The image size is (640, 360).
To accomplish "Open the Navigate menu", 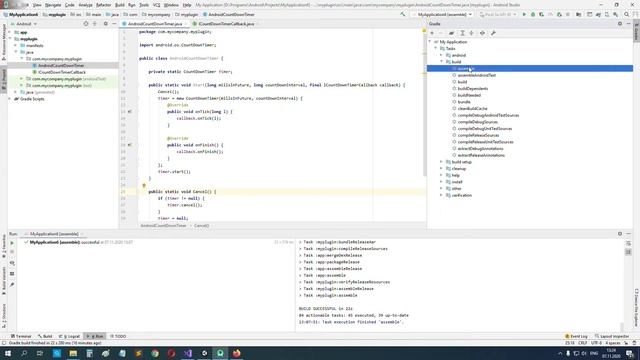I will 53,5.
